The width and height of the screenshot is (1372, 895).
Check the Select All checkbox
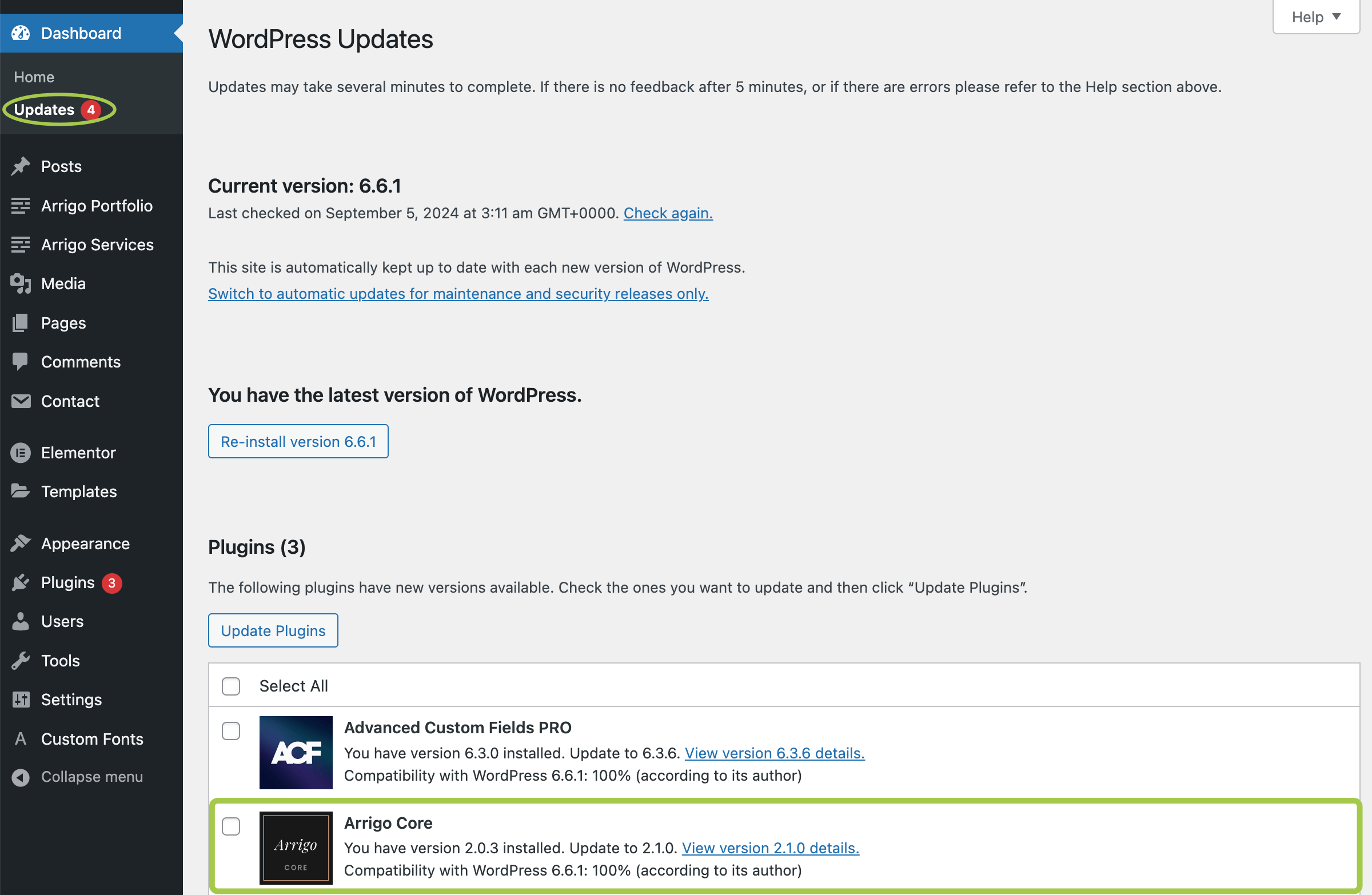pos(230,686)
